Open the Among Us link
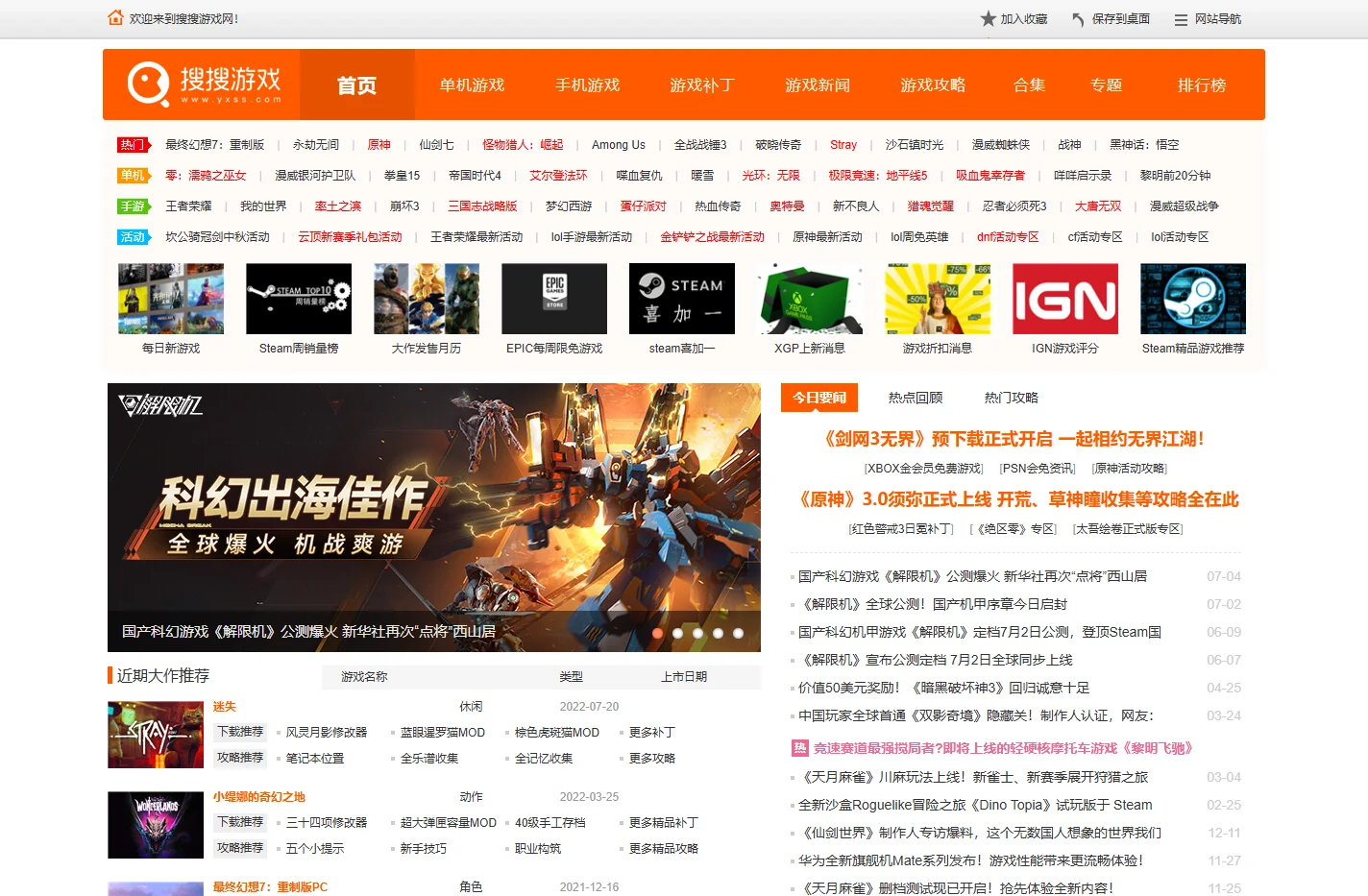1368x896 pixels. point(619,145)
